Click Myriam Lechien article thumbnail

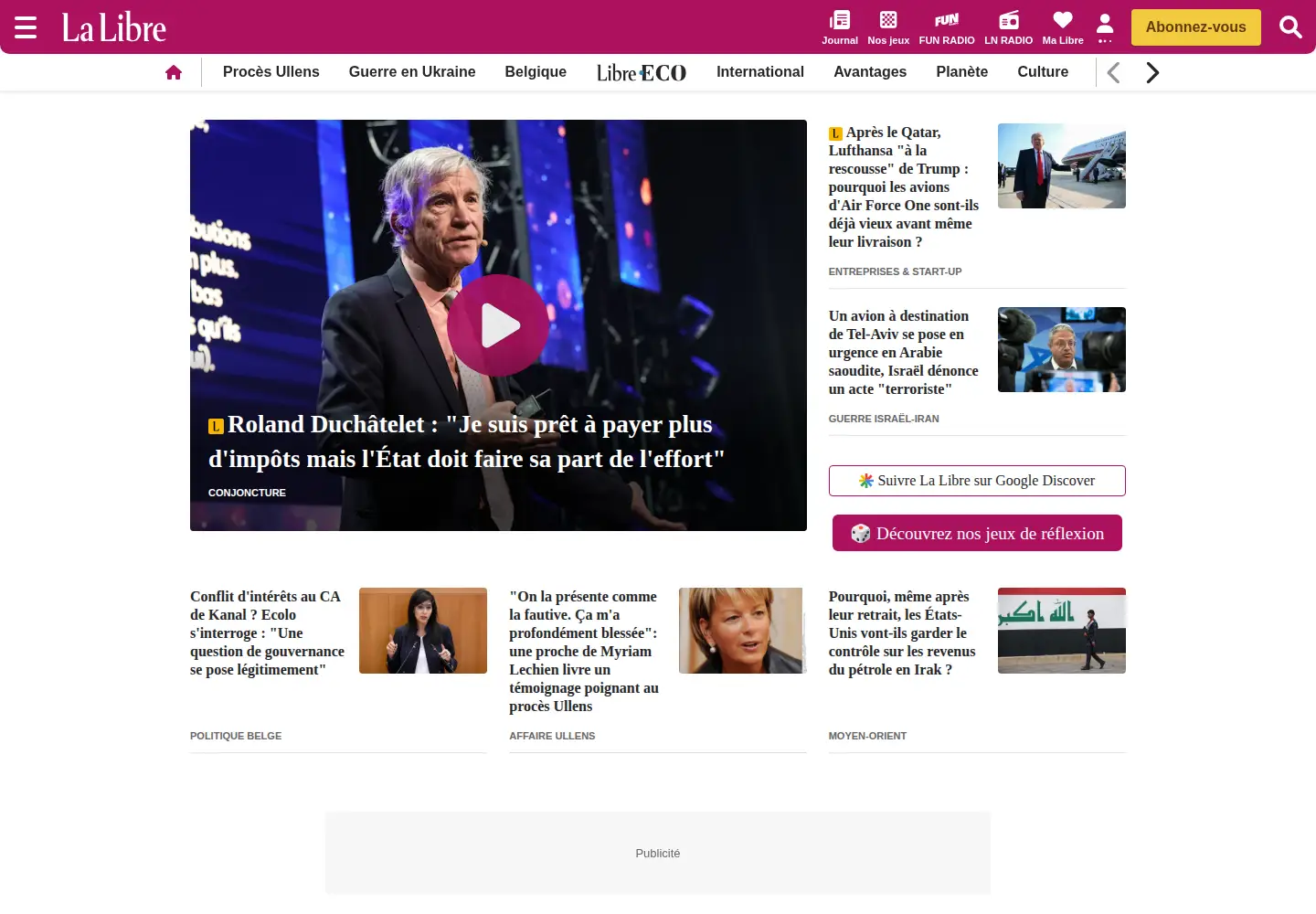click(x=743, y=631)
